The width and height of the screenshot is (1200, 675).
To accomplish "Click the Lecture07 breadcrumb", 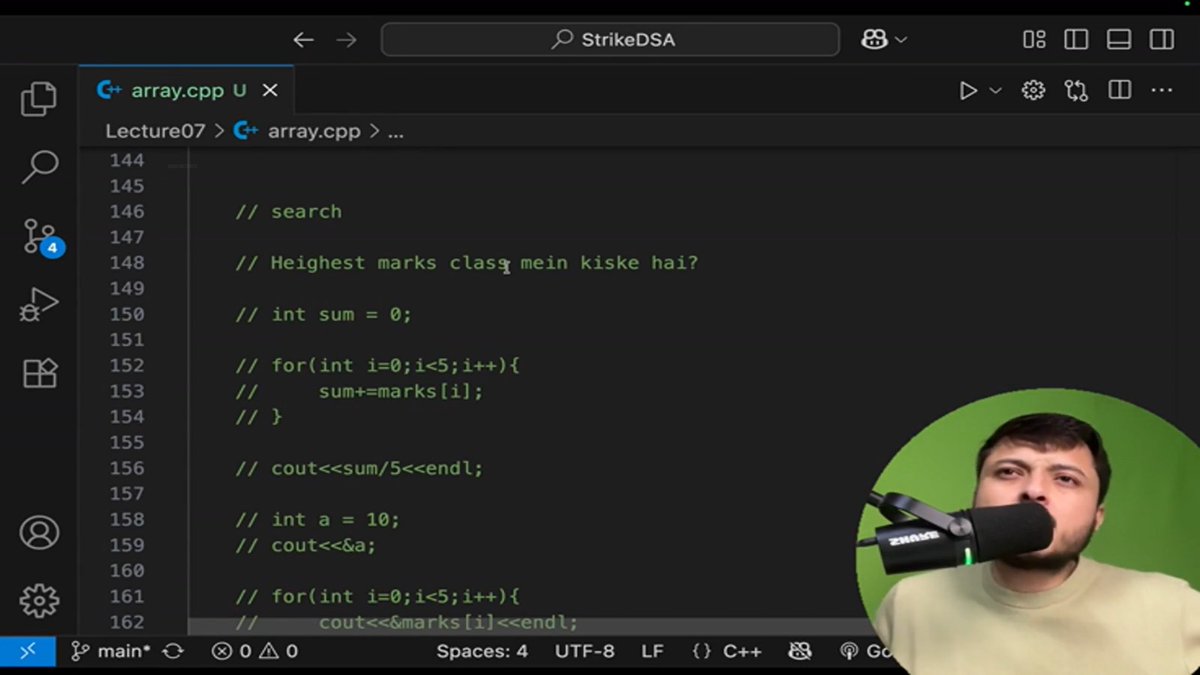I will [155, 131].
